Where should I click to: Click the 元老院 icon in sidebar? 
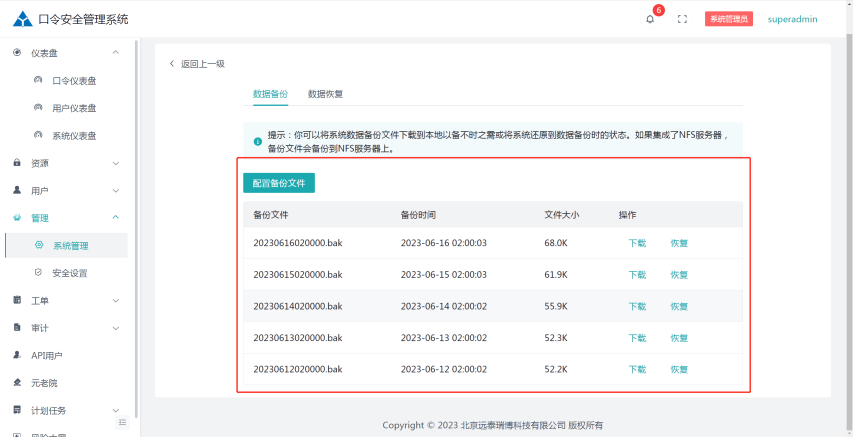(x=17, y=383)
